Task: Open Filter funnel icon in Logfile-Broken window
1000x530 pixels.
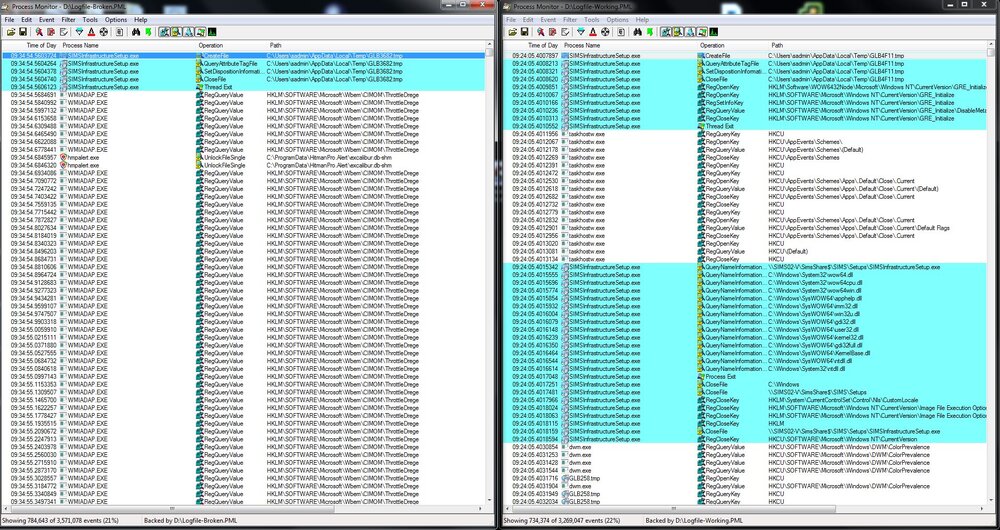Action: [x=79, y=32]
